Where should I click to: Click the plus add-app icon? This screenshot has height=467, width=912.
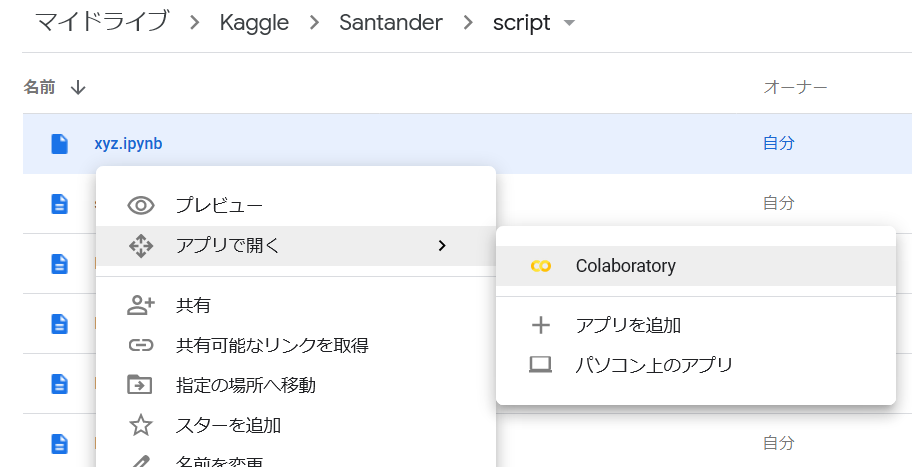point(541,325)
